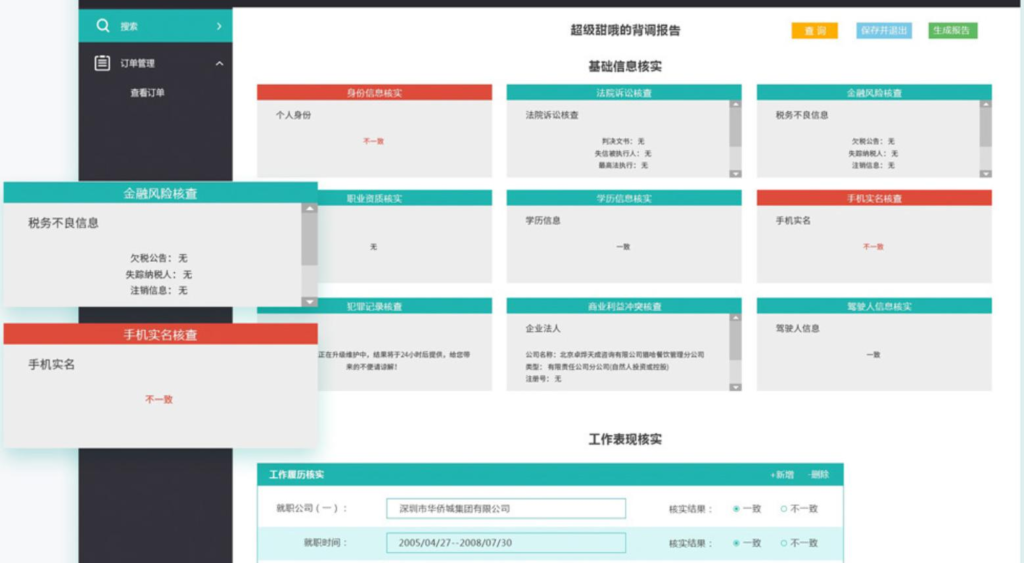Click scroll-down arrow in 法院诉讼核查 card
The image size is (1024, 563).
(x=736, y=173)
